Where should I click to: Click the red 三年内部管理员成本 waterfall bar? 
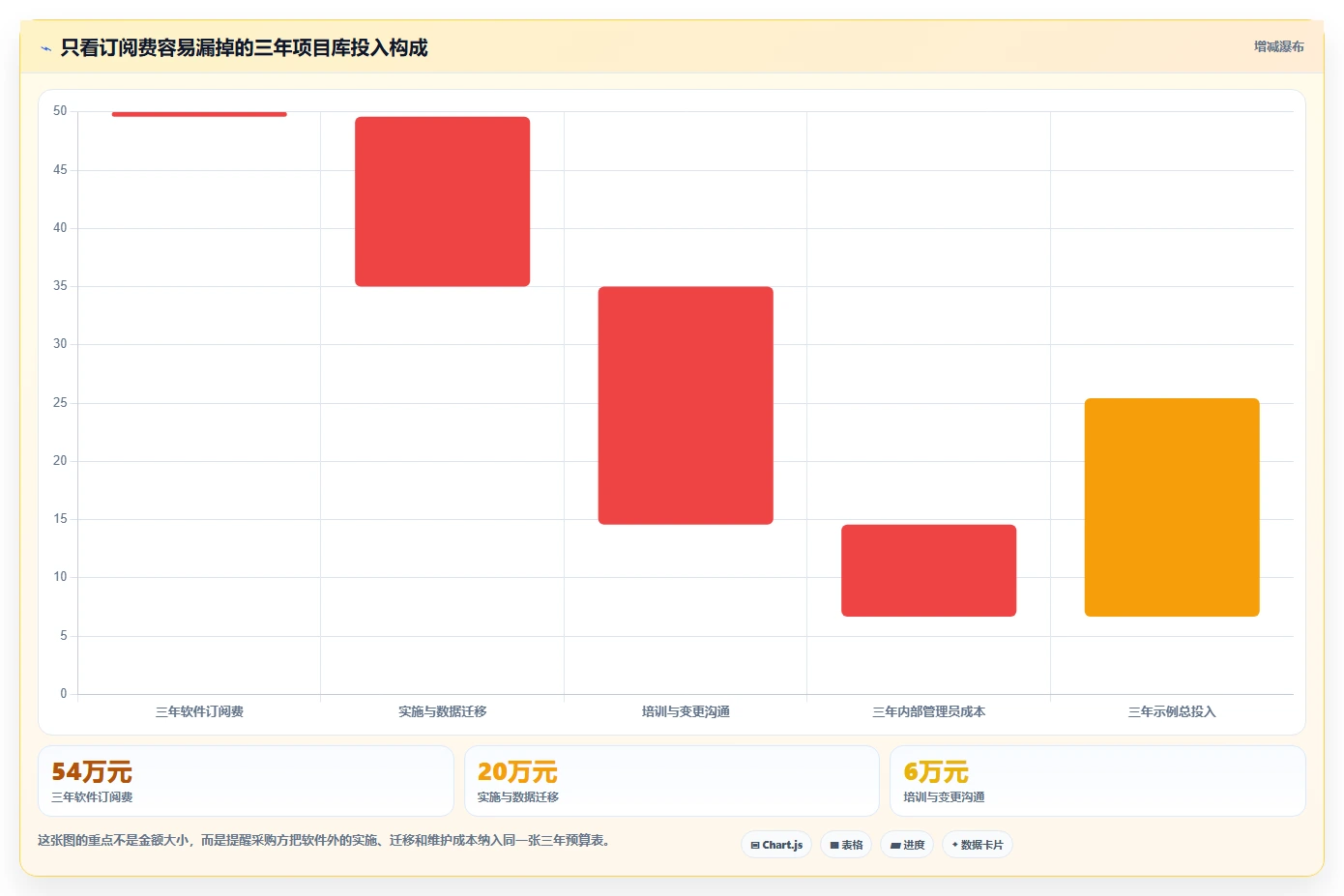click(x=928, y=570)
